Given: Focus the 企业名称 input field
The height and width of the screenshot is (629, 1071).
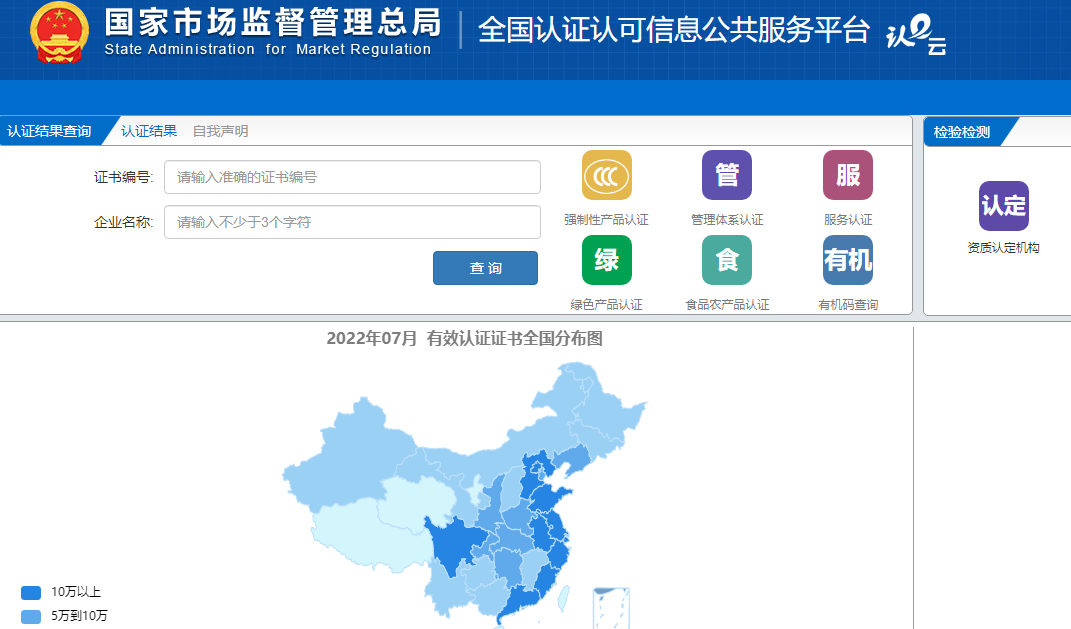Looking at the screenshot, I should [352, 222].
